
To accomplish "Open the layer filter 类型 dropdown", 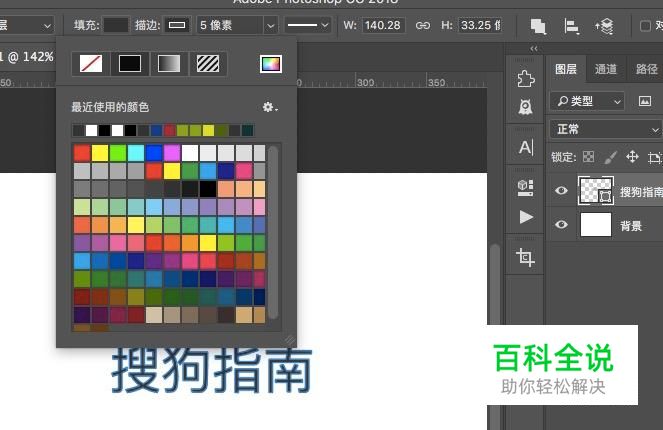I will (x=587, y=101).
